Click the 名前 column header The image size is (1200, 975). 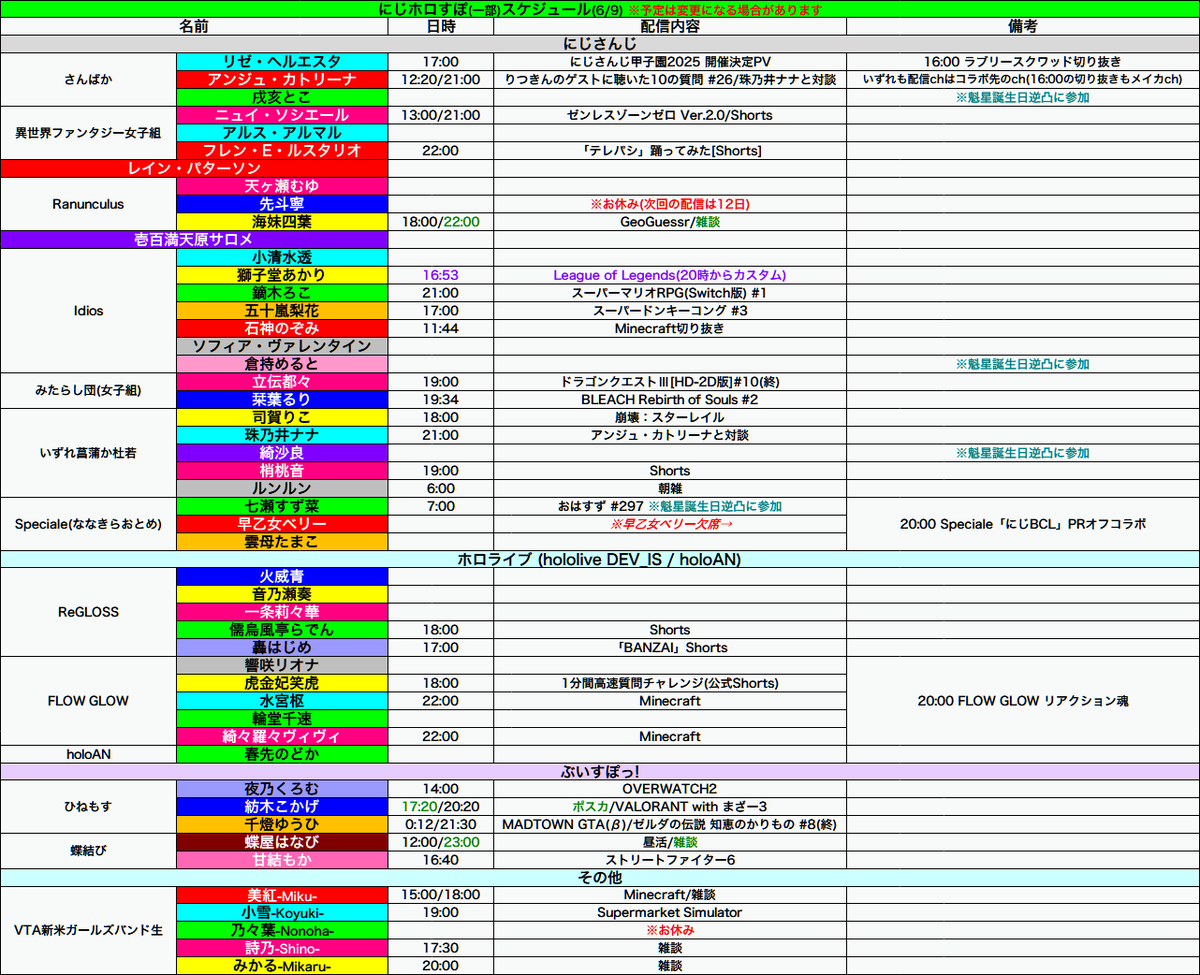coord(194,27)
